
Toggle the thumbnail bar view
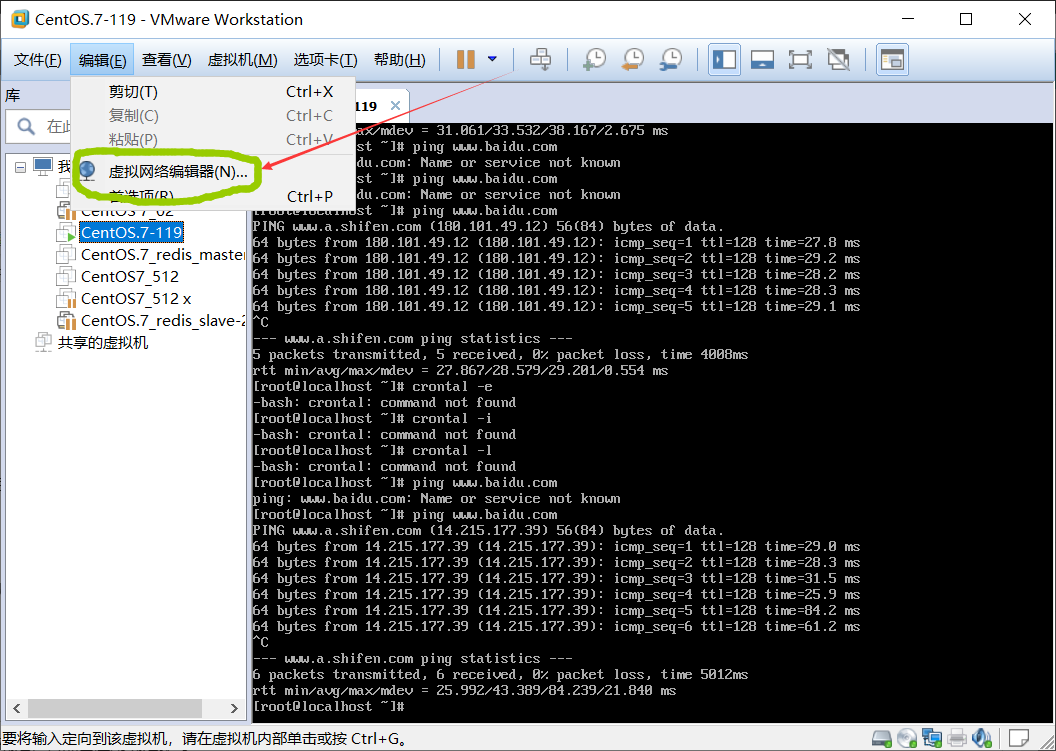pyautogui.click(x=762, y=60)
